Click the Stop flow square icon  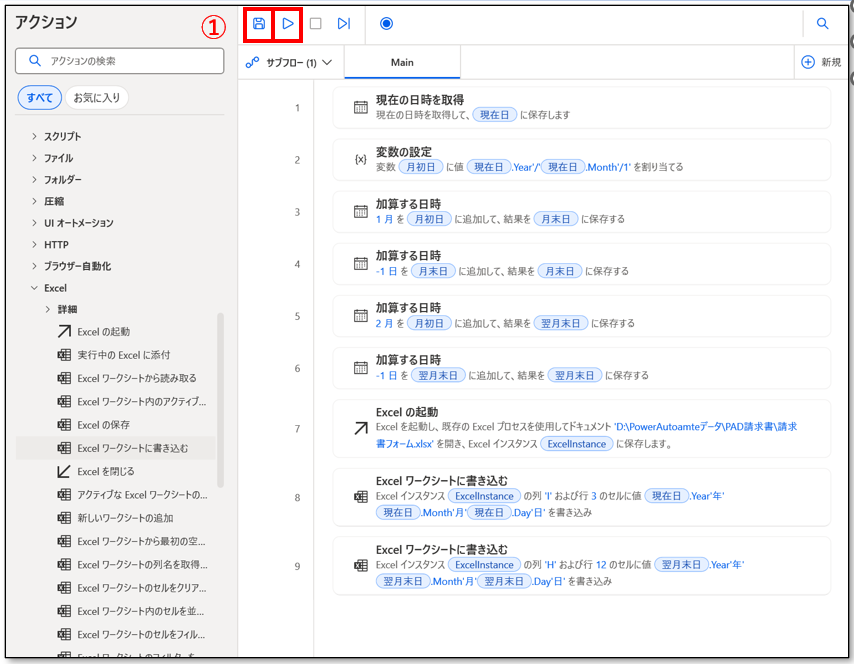(316, 23)
